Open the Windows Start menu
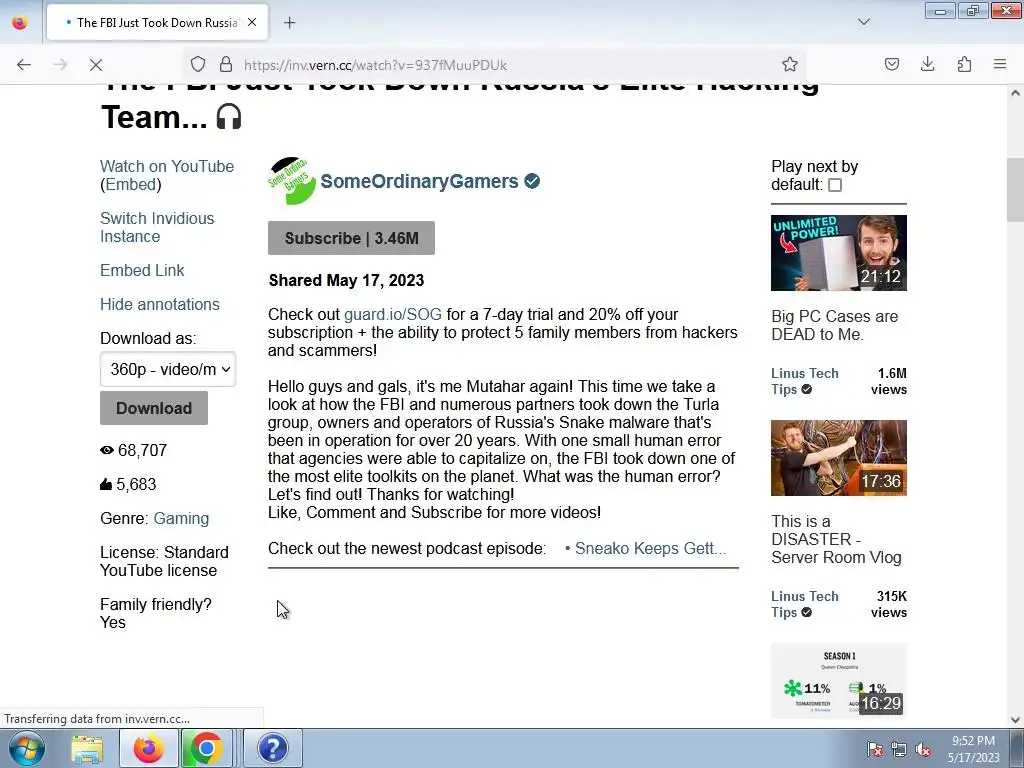Image resolution: width=1024 pixels, height=768 pixels. click(x=27, y=748)
